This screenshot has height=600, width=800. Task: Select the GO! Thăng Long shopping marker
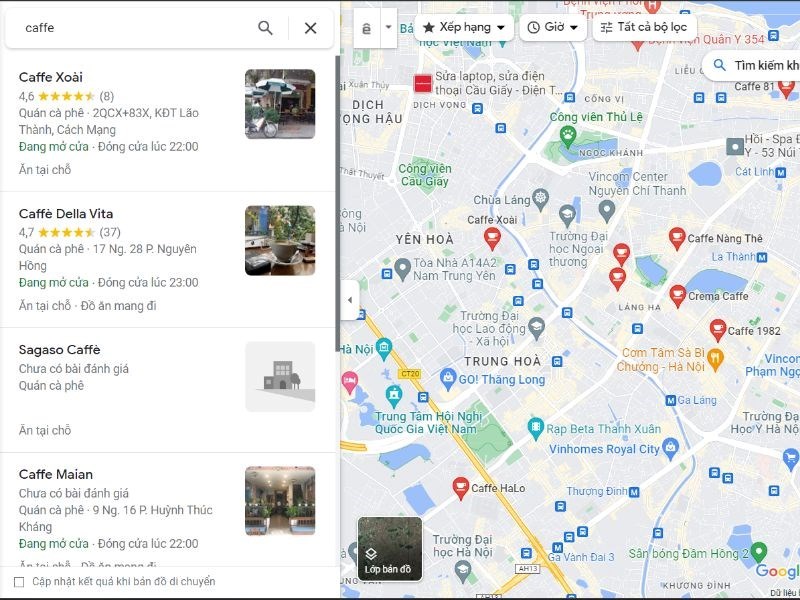coord(448,379)
